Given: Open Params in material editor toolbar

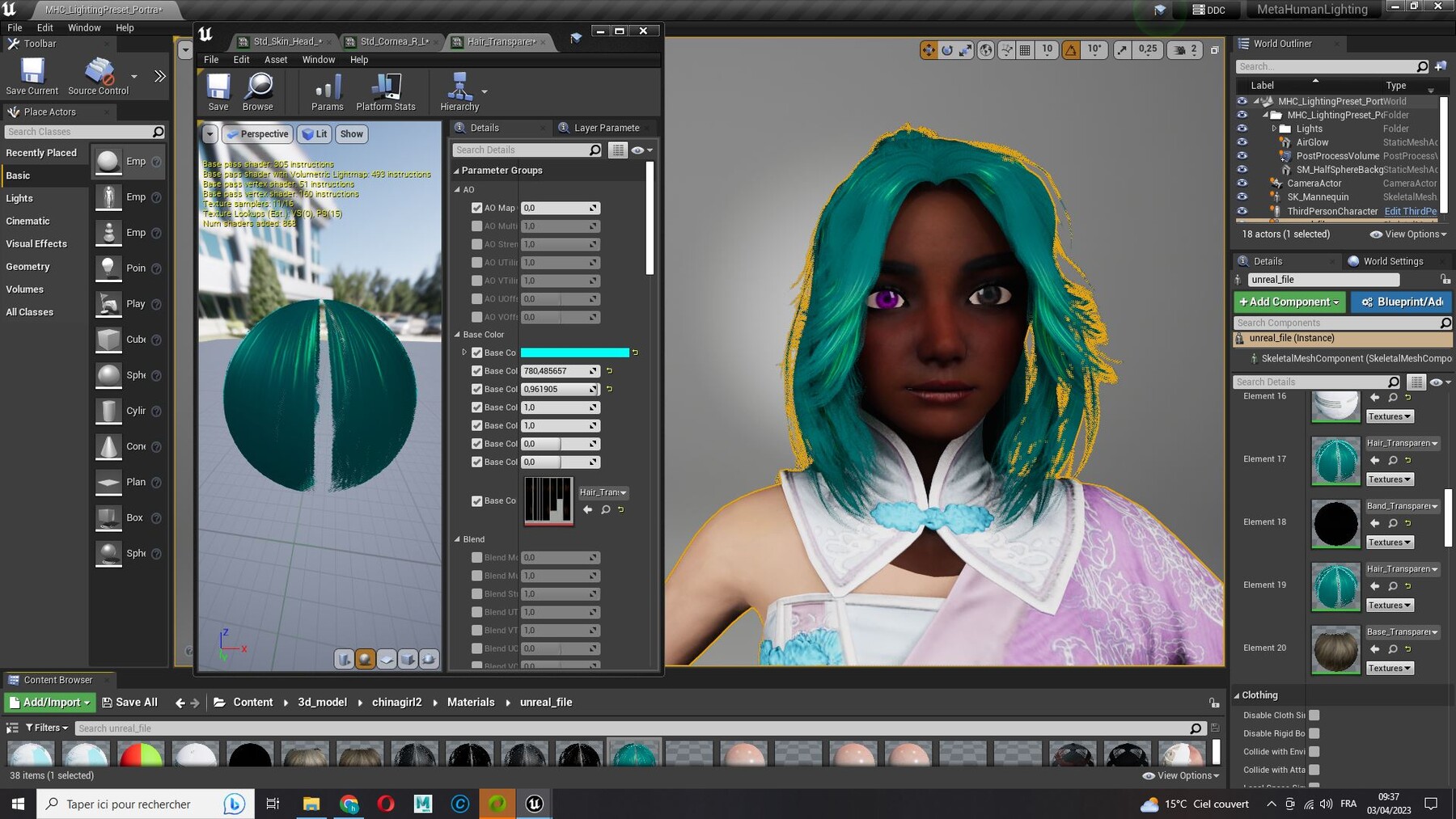Looking at the screenshot, I should click(x=328, y=91).
